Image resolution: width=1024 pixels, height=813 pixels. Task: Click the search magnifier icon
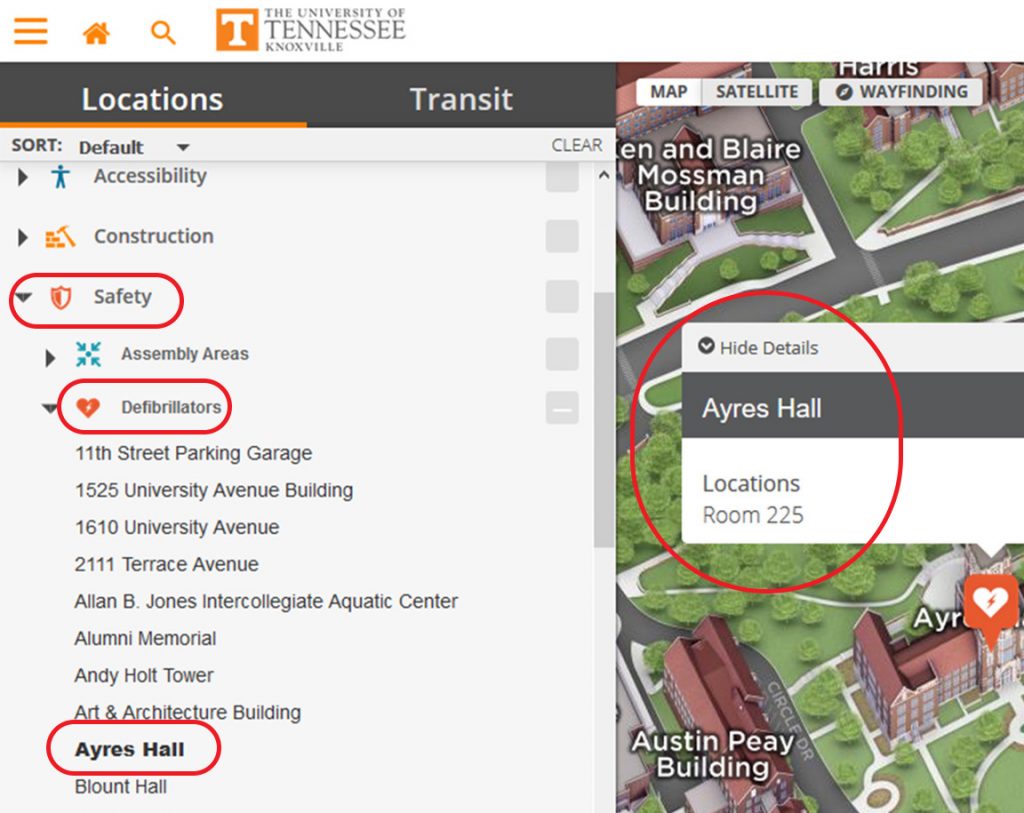pos(163,33)
